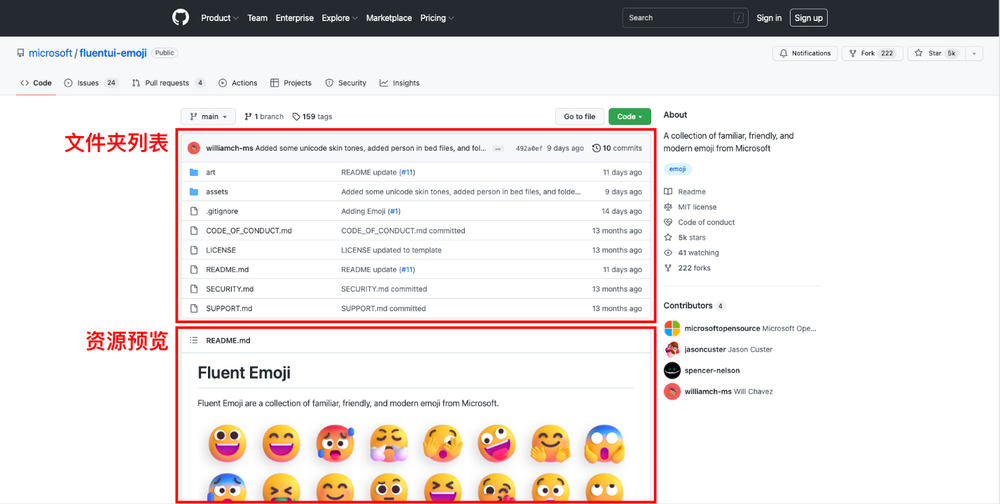Expand the Pricing menu
Screen dimensions: 1000x504
point(437,18)
